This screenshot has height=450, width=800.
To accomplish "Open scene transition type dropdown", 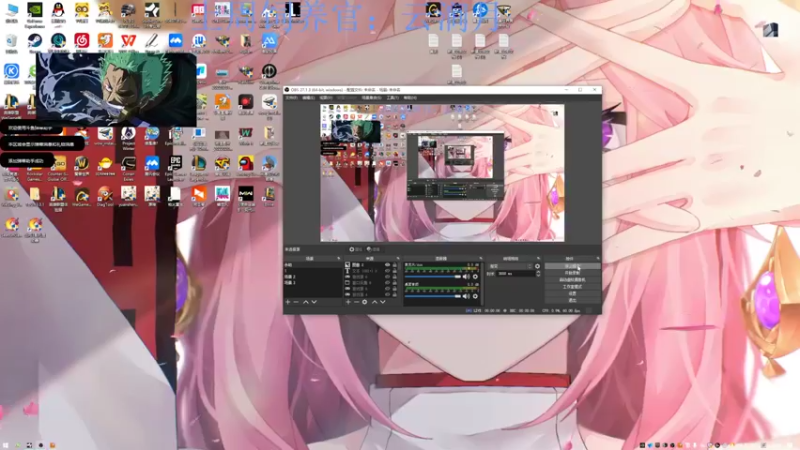I will pyautogui.click(x=510, y=266).
